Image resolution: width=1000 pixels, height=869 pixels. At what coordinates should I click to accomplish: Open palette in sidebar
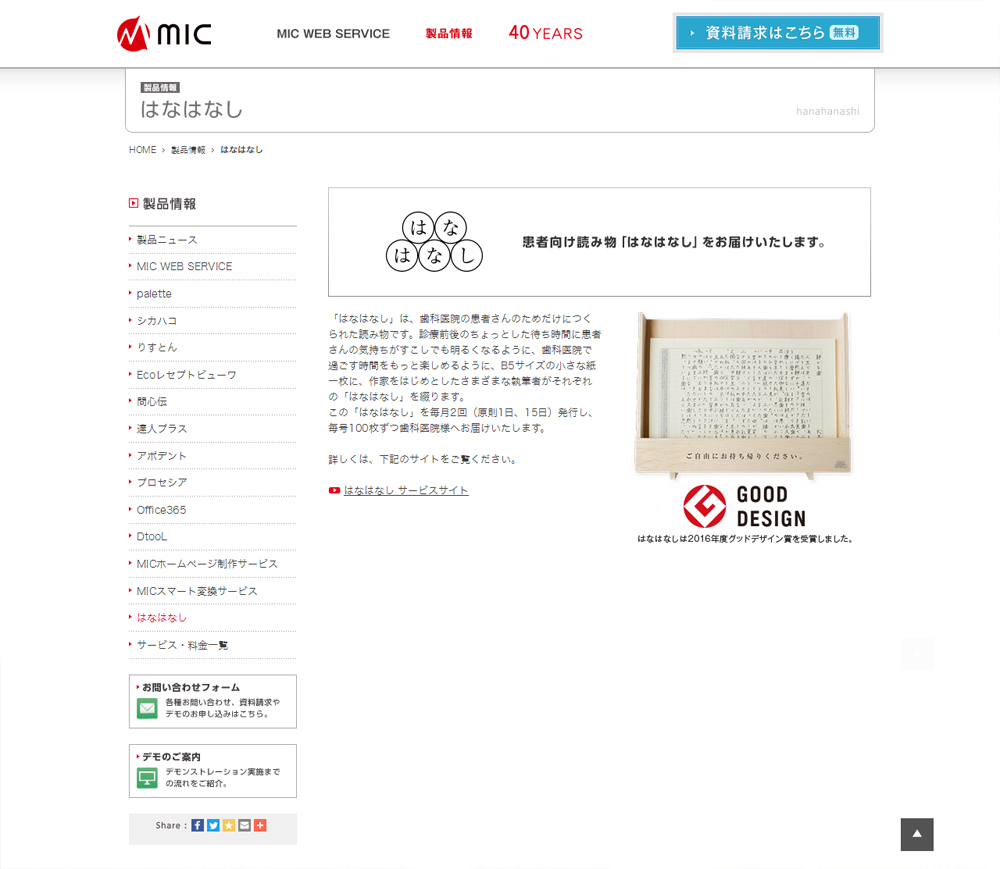point(154,294)
